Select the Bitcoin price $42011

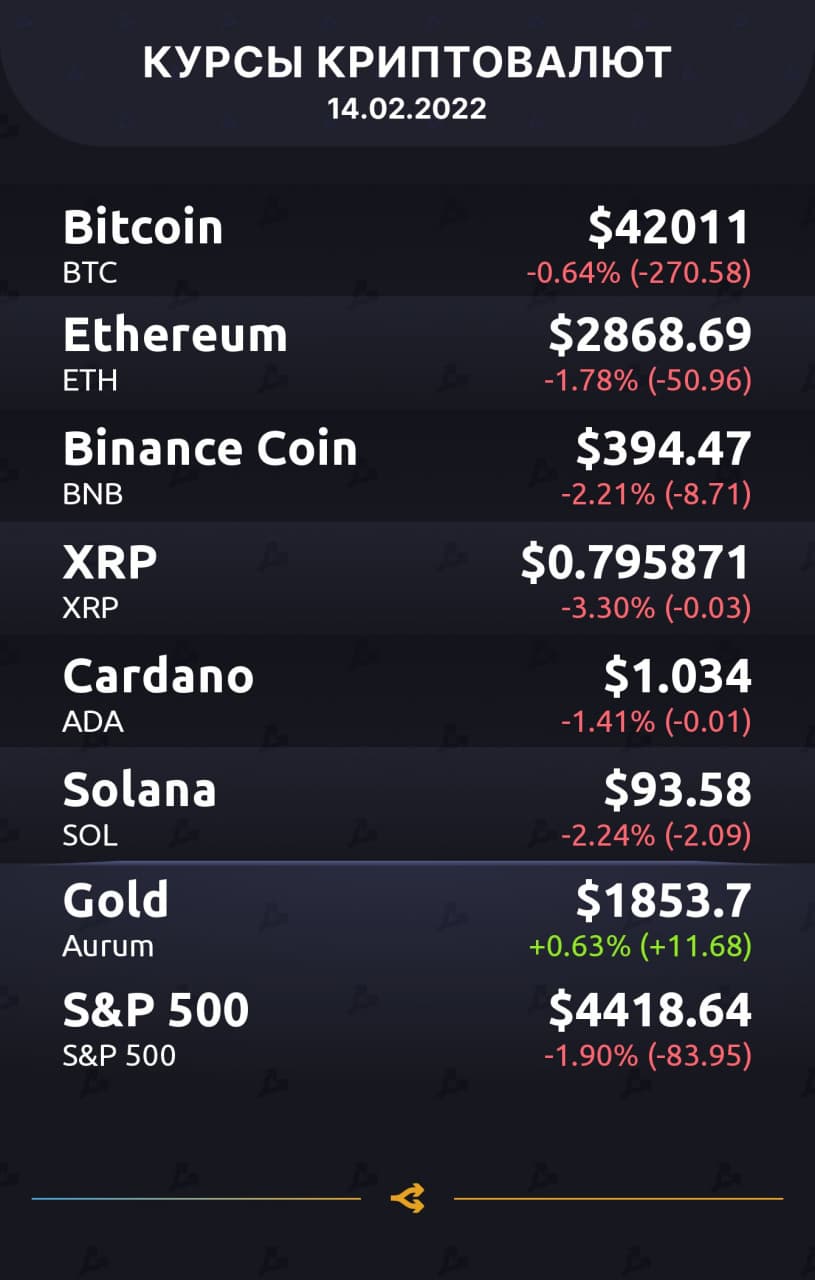pyautogui.click(x=668, y=228)
